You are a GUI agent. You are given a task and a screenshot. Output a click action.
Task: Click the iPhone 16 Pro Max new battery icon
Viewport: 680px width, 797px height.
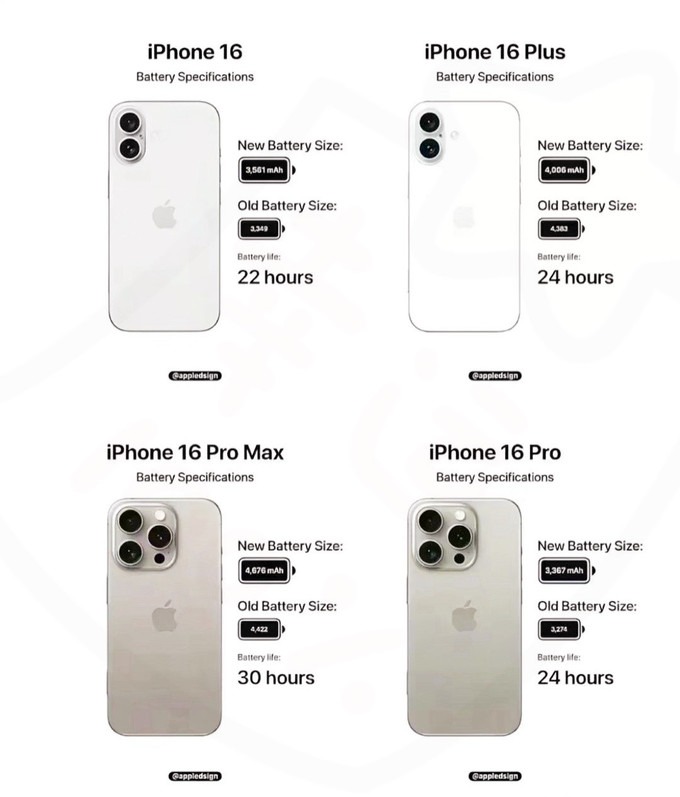267,570
